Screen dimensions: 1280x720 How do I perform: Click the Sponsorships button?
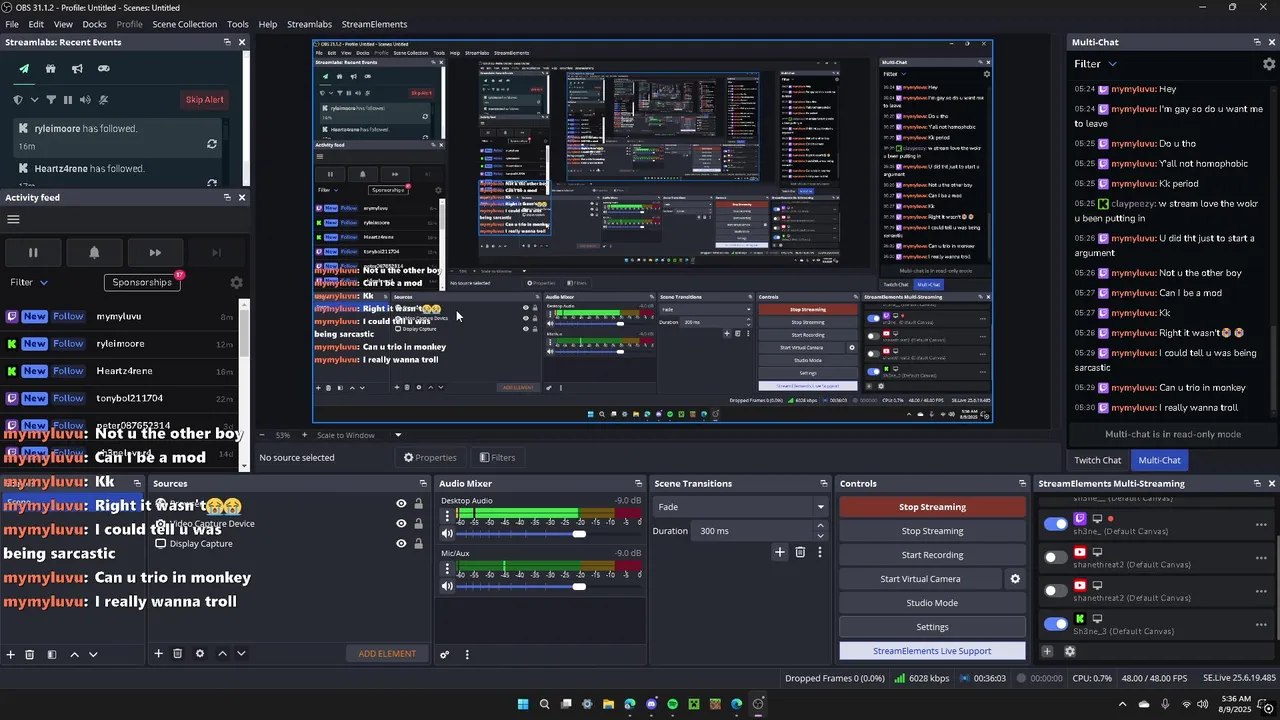(x=142, y=282)
